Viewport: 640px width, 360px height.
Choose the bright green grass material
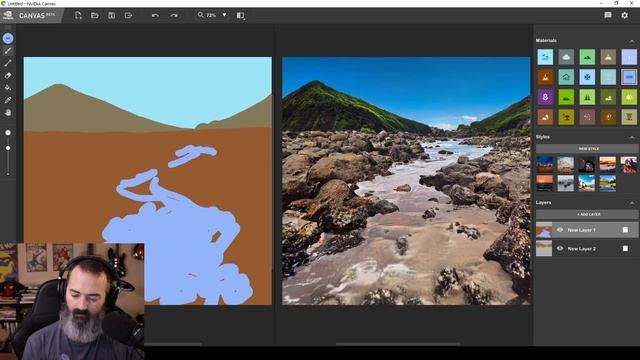pyautogui.click(x=566, y=97)
